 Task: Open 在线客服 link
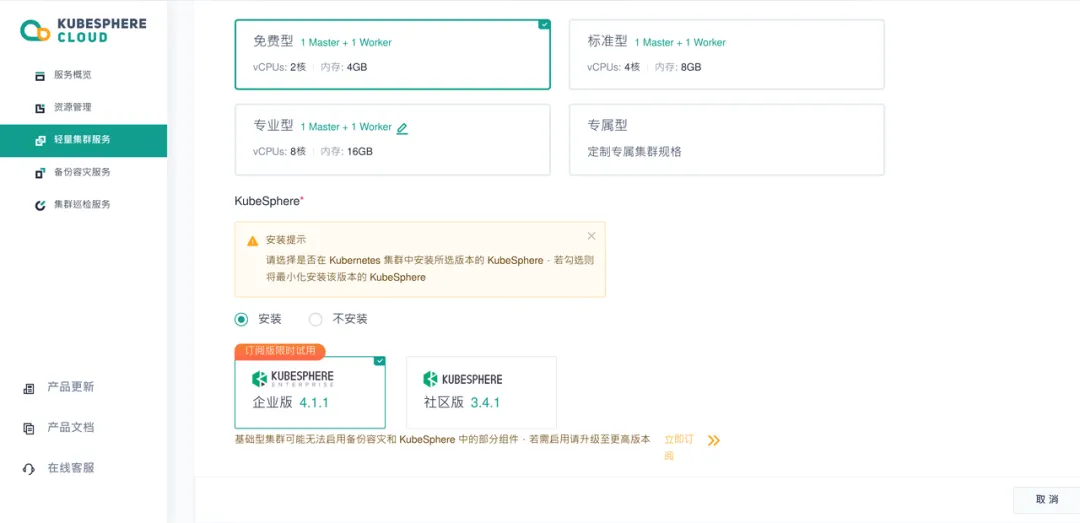[x=70, y=469]
